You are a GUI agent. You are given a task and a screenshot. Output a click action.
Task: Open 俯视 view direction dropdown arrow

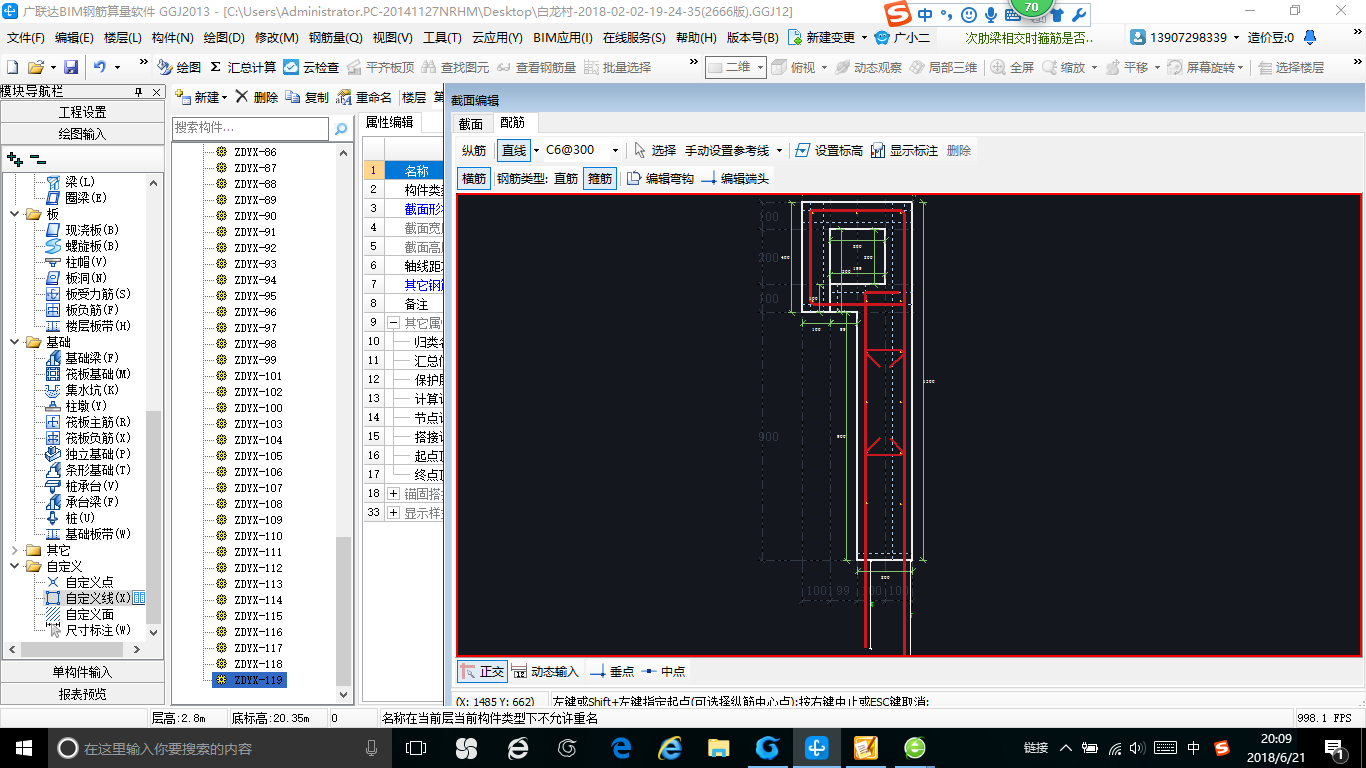coord(824,67)
